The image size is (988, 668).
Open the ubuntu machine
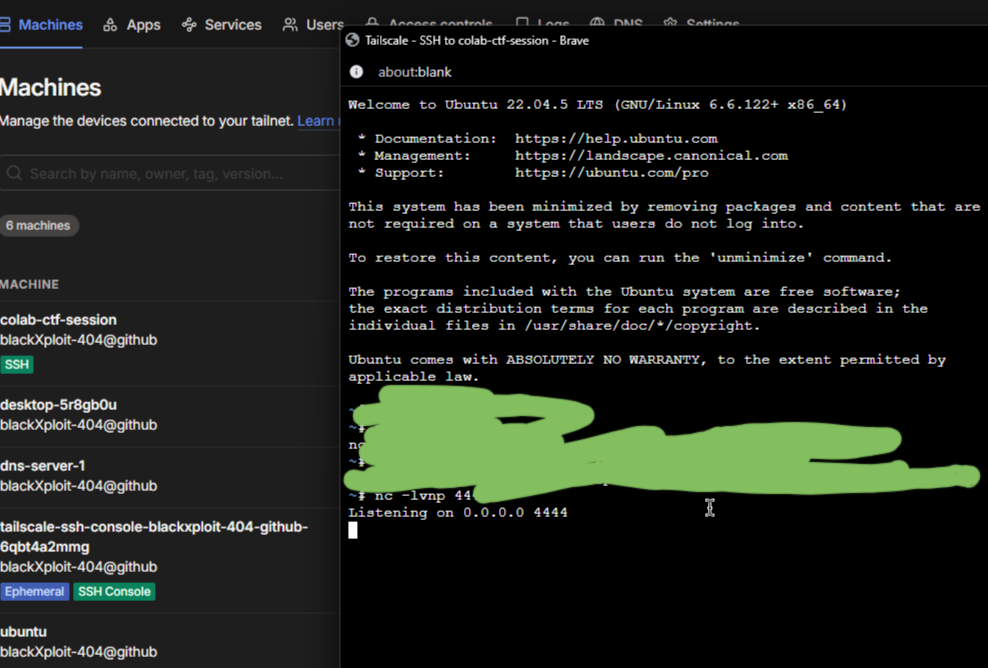click(x=23, y=631)
